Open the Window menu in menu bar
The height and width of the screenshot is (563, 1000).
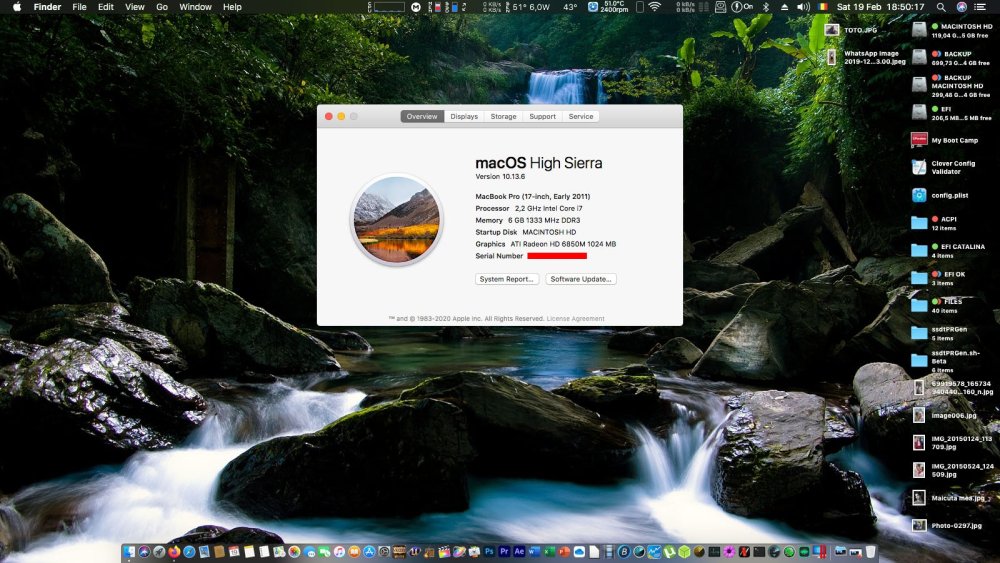[195, 7]
